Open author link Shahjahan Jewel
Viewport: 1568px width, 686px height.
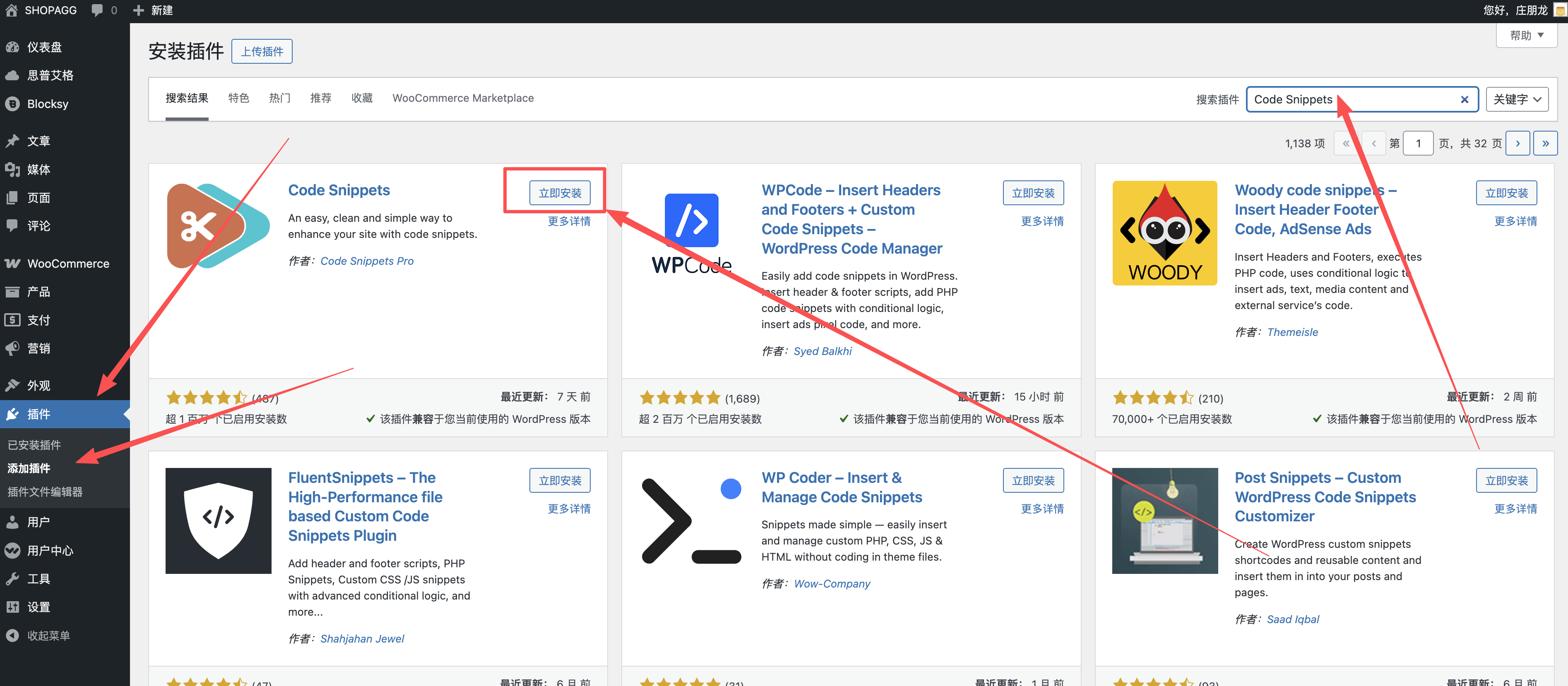click(362, 638)
